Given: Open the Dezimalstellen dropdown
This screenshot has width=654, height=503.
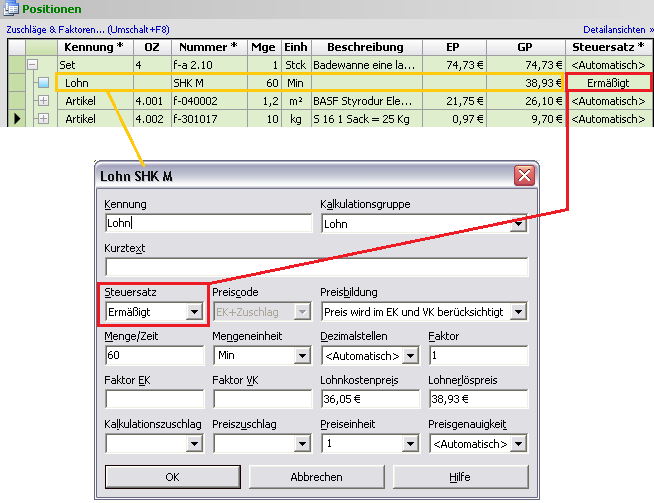Looking at the screenshot, I should point(410,356).
